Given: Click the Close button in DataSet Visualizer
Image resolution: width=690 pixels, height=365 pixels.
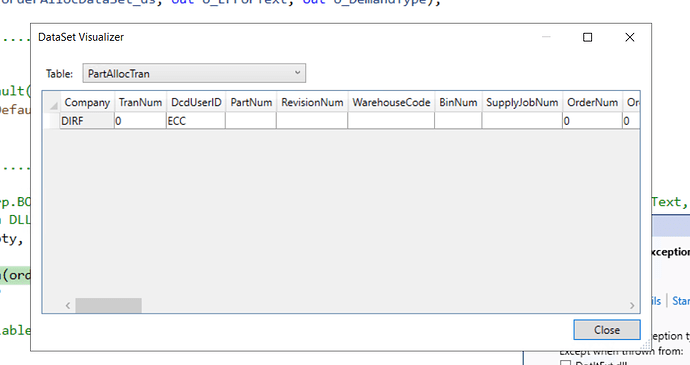Looking at the screenshot, I should click(607, 330).
